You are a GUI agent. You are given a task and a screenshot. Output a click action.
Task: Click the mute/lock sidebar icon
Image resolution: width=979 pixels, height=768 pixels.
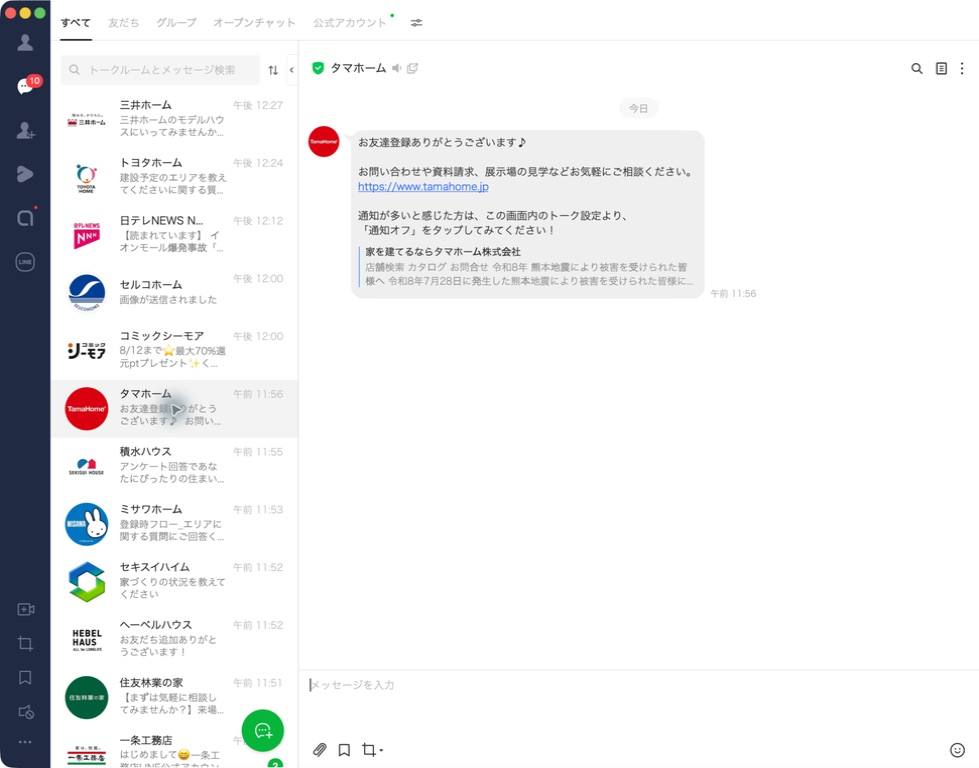click(26, 711)
